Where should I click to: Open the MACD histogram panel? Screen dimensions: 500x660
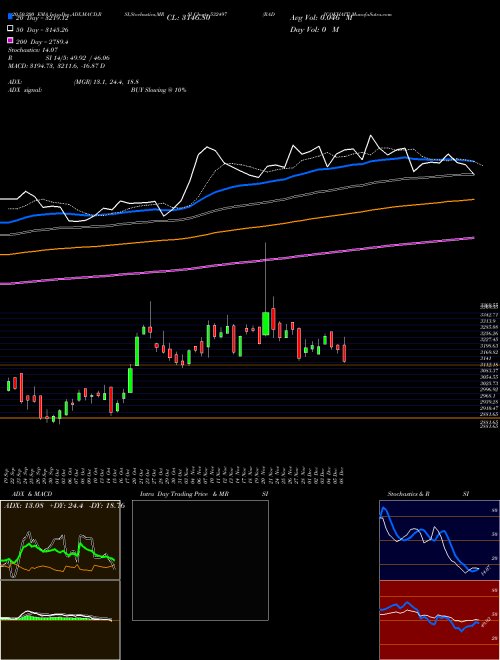(60, 620)
